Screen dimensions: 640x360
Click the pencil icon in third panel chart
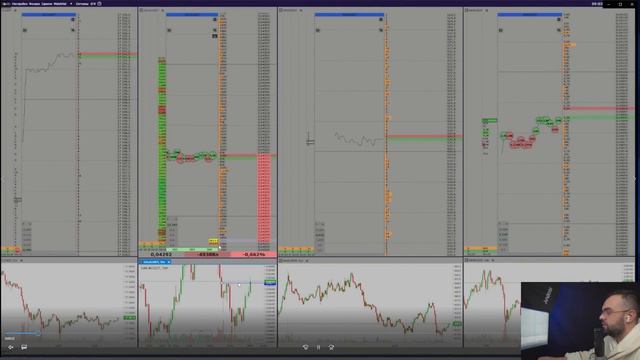tap(381, 30)
